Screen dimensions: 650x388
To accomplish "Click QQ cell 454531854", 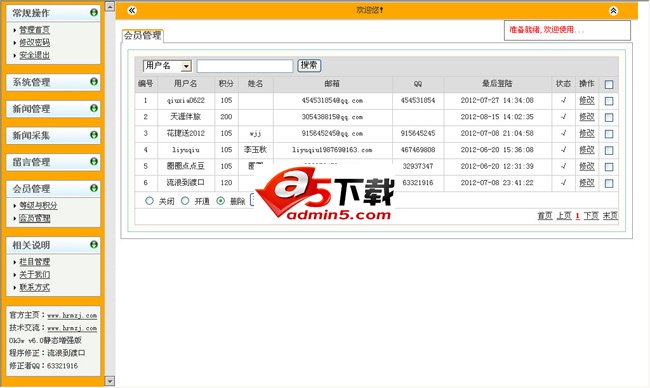I will 418,100.
